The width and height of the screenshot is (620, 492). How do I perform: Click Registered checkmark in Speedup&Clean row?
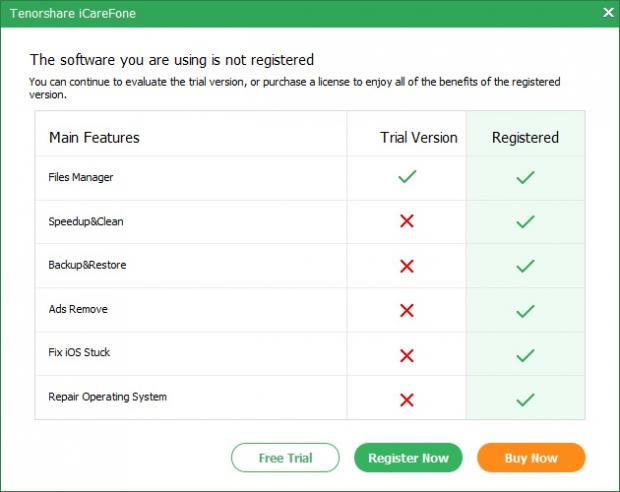click(x=525, y=221)
